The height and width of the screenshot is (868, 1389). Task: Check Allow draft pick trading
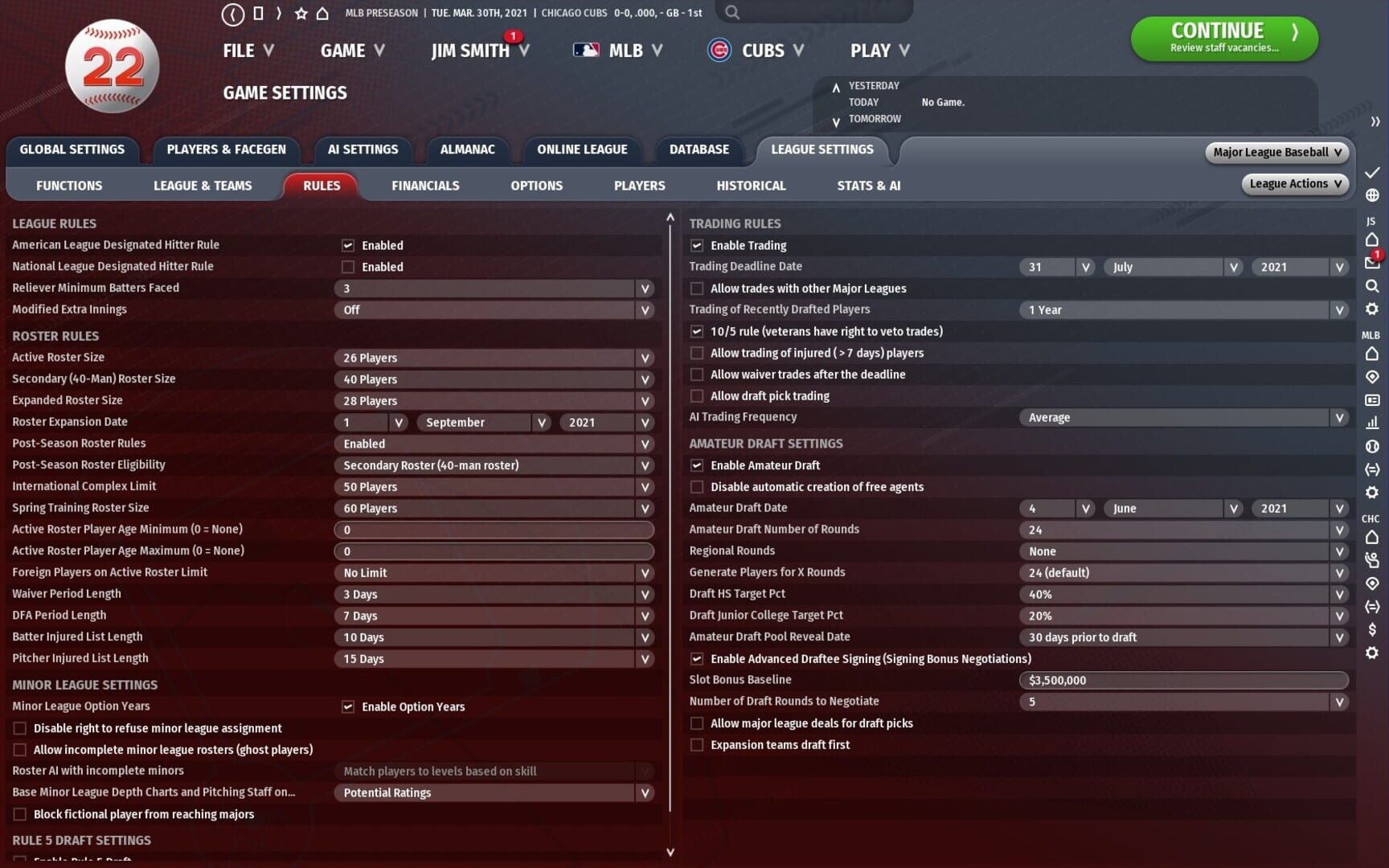tap(697, 396)
